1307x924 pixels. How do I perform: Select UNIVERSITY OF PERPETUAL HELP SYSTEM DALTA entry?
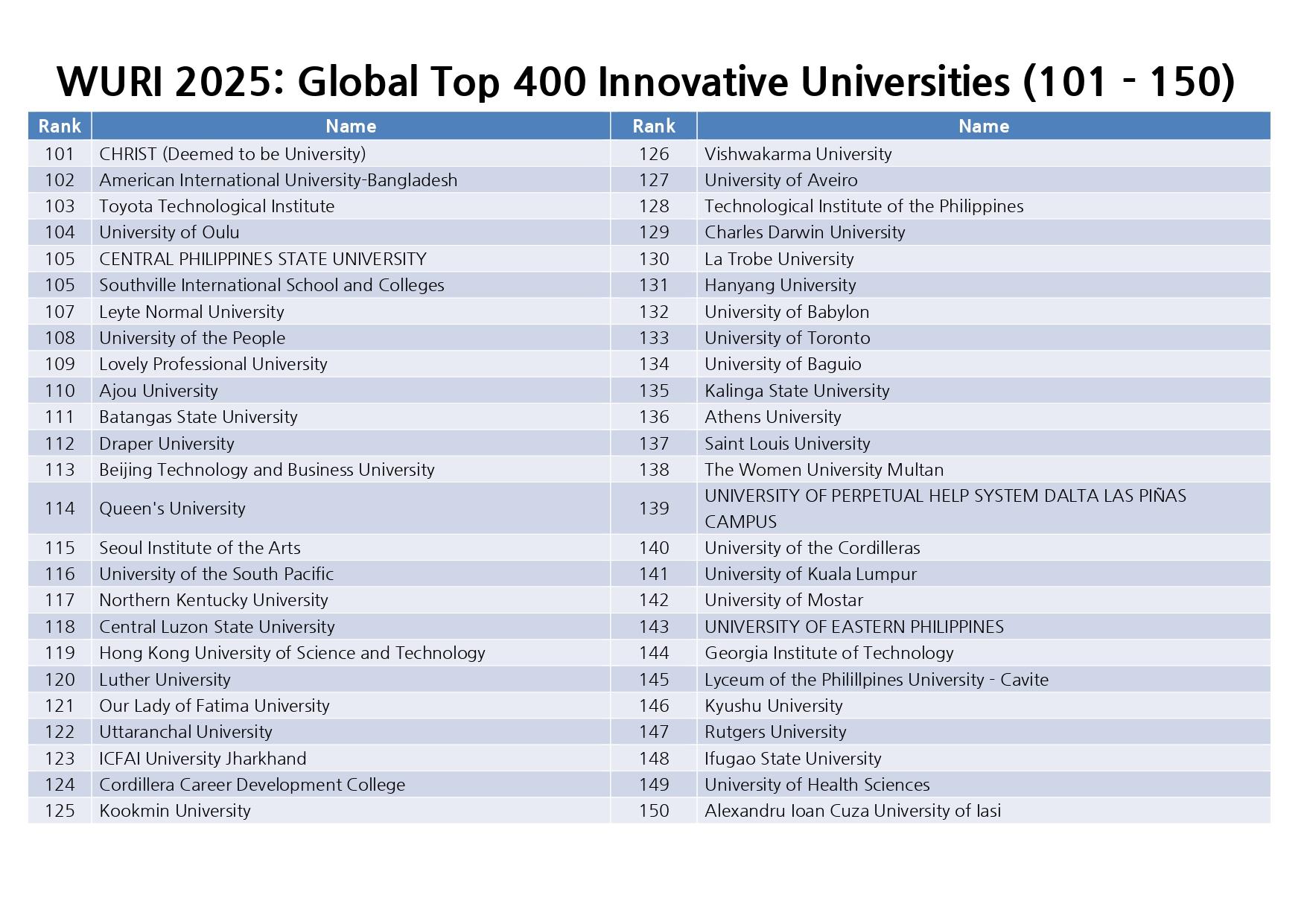[x=946, y=509]
